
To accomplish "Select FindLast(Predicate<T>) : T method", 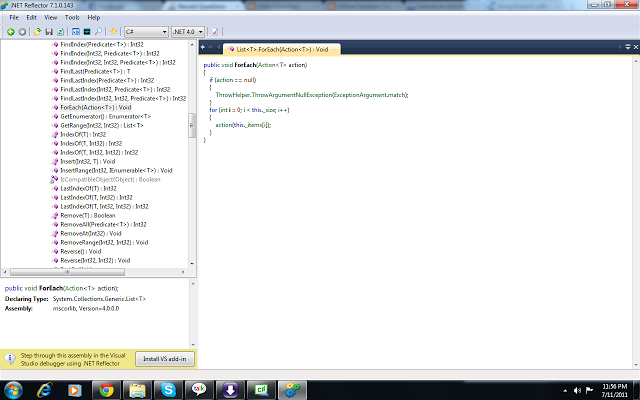I will click(95, 71).
